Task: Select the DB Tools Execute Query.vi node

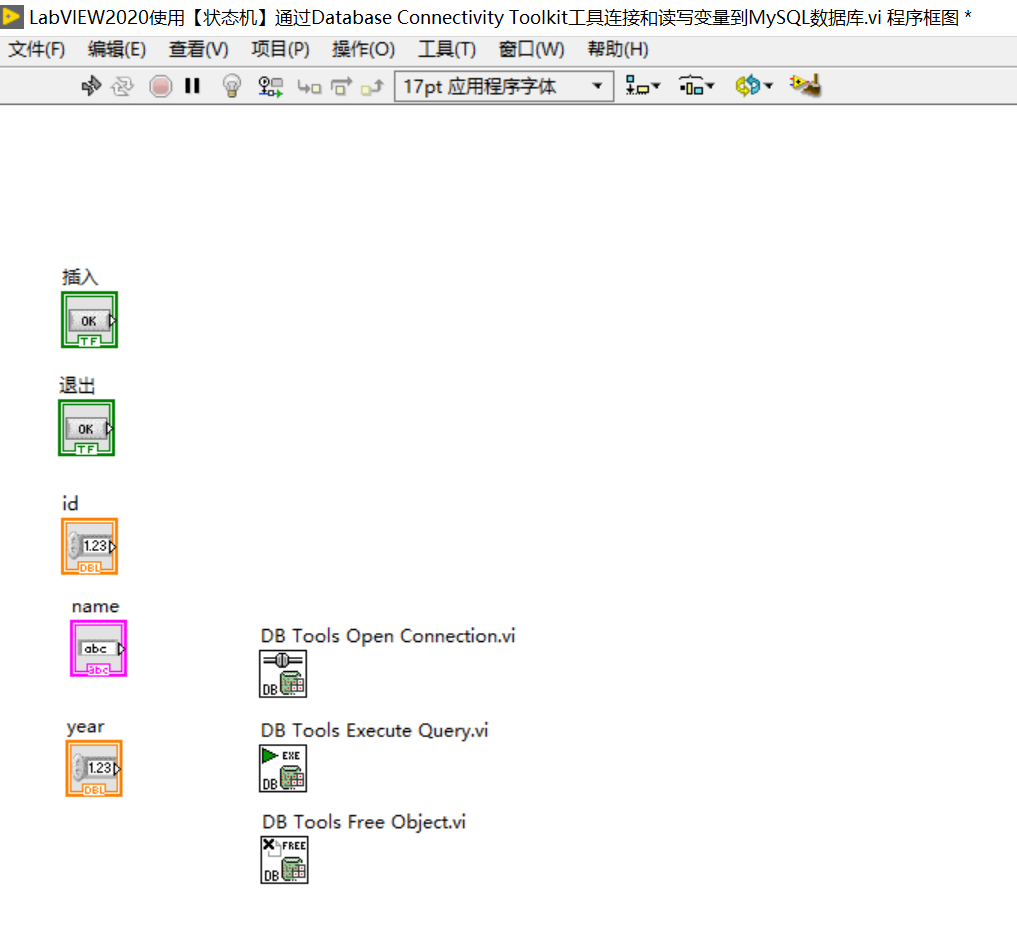Action: click(283, 769)
